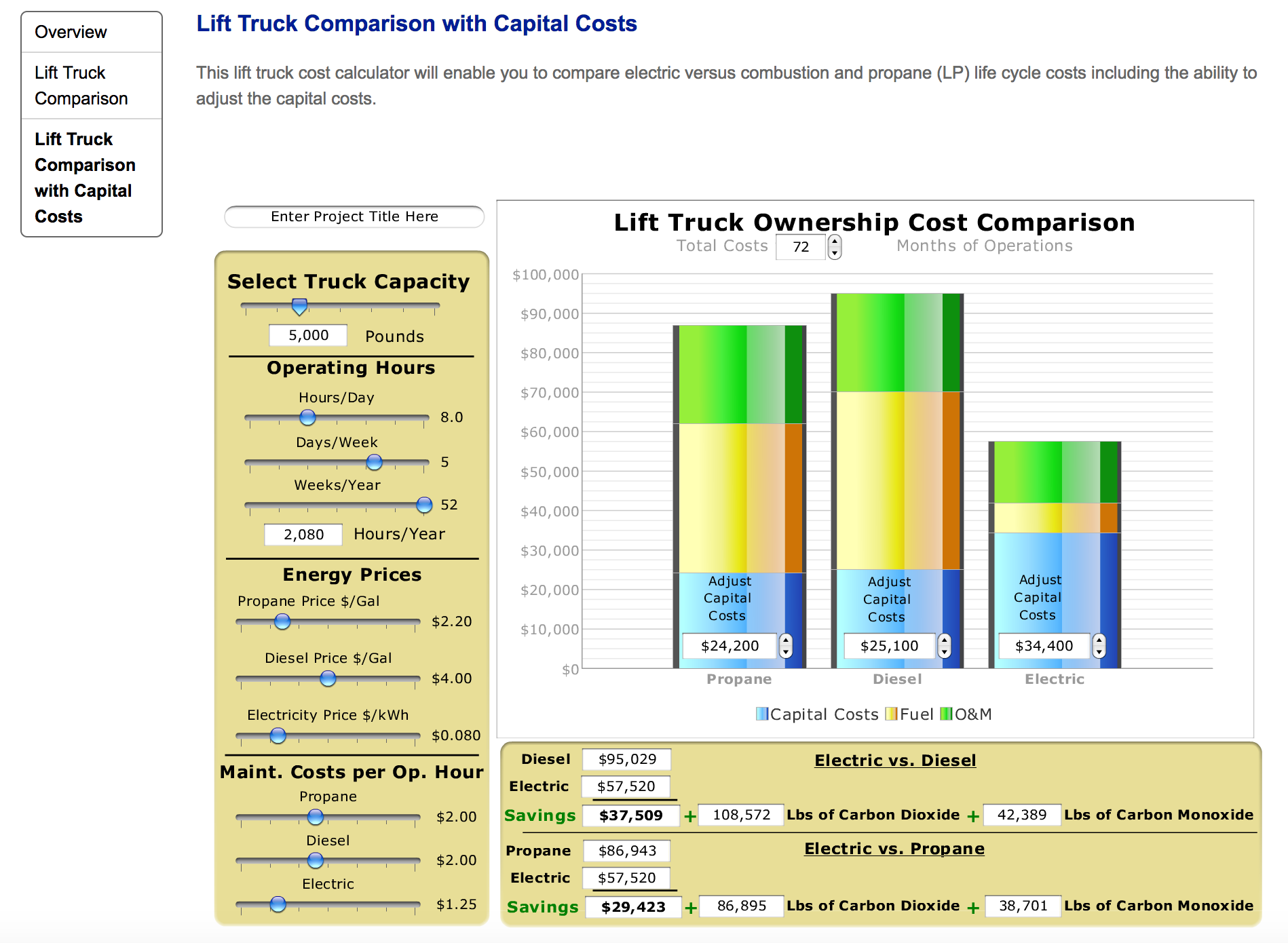Click the months of operations stepper arrows
Image resolution: width=1288 pixels, height=943 pixels.
click(x=835, y=247)
